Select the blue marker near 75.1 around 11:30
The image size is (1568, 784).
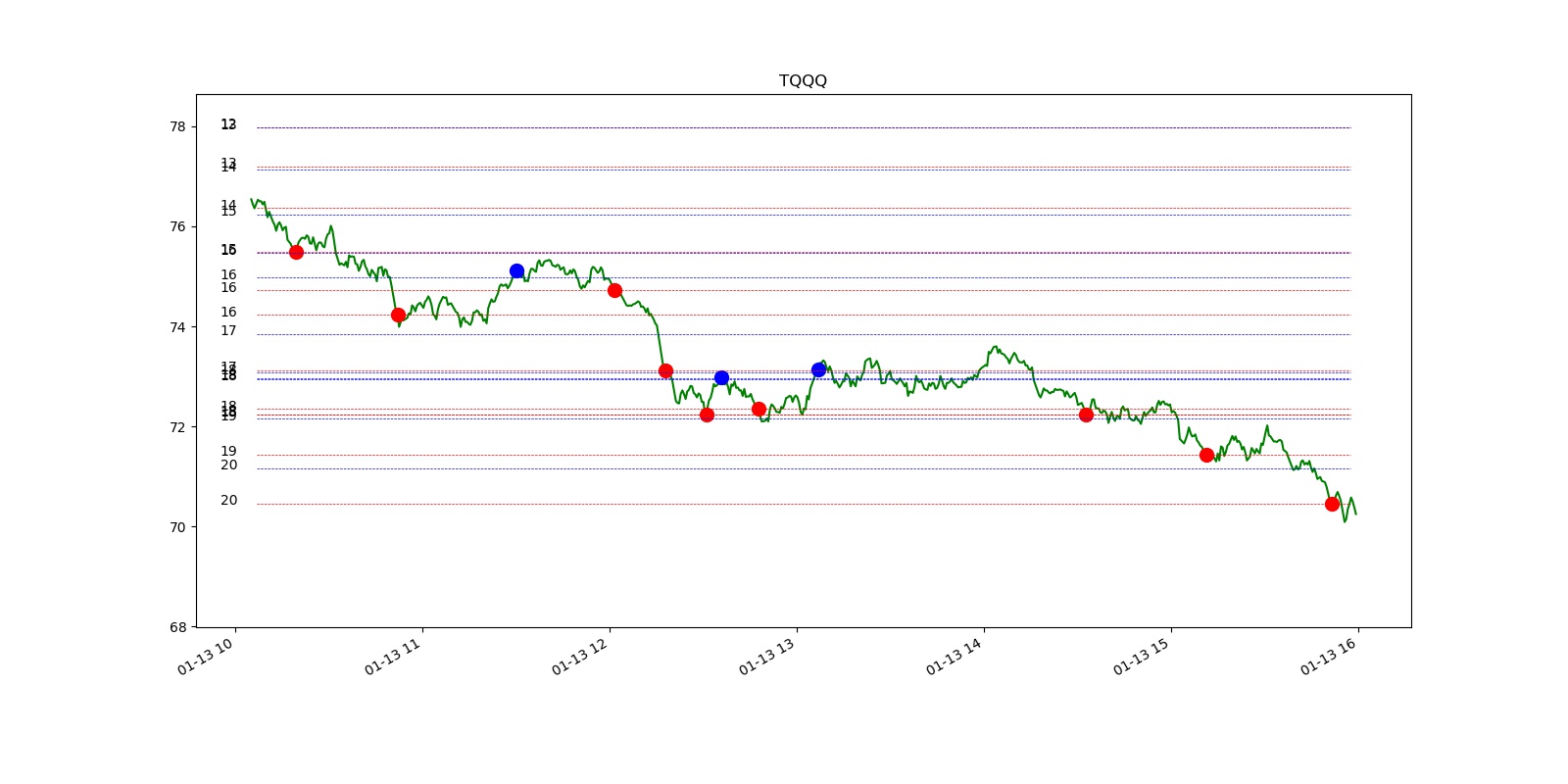[x=516, y=270]
